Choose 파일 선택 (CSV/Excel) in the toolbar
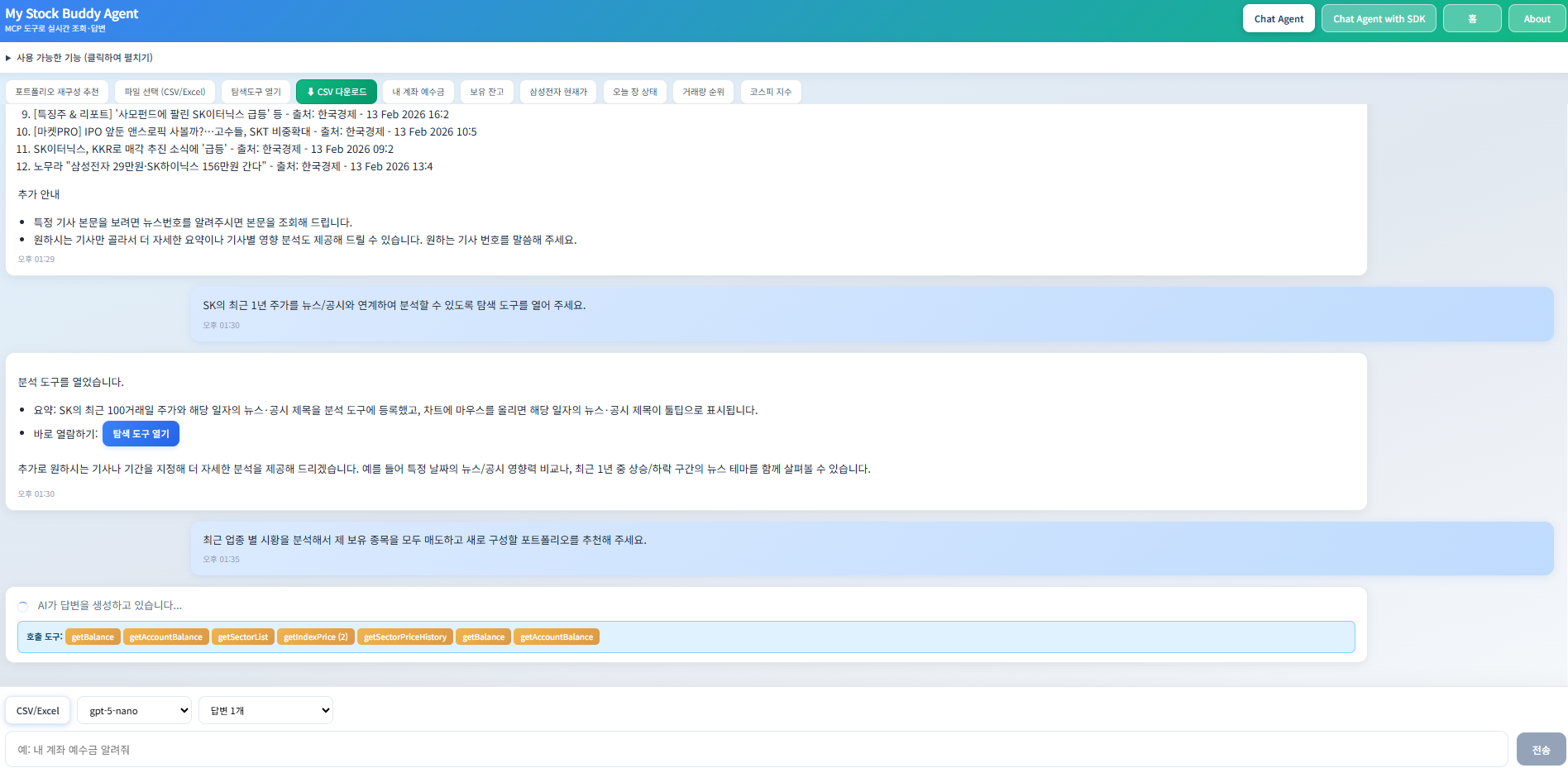1568x768 pixels. [x=165, y=92]
